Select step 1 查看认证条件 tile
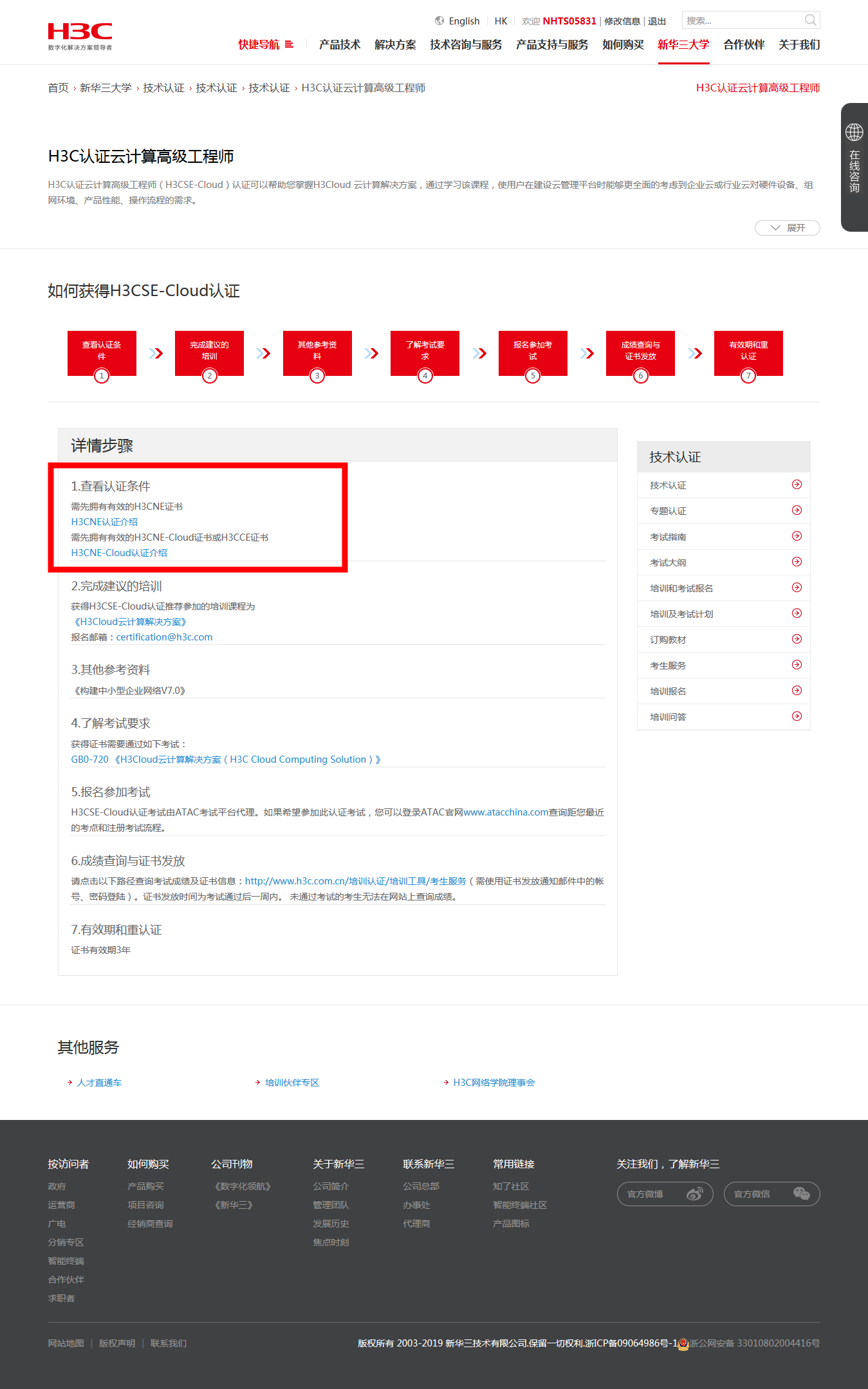 point(102,353)
